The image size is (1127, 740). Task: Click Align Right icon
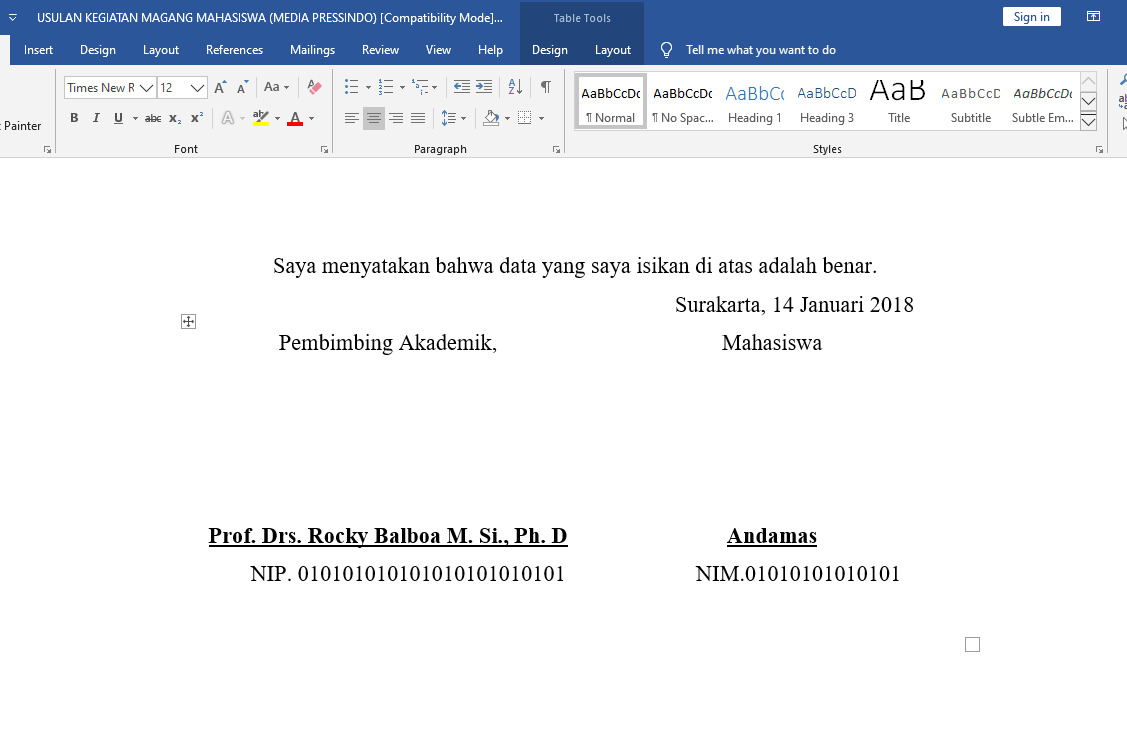(x=396, y=119)
